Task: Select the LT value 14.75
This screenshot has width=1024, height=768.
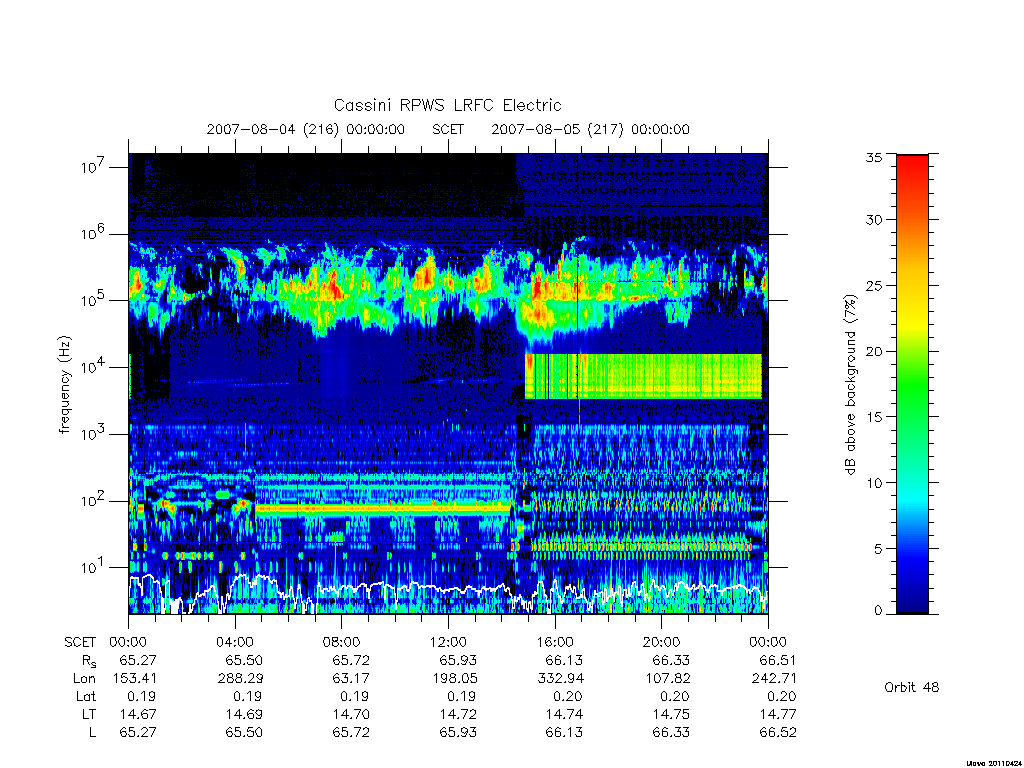Action: [x=671, y=714]
